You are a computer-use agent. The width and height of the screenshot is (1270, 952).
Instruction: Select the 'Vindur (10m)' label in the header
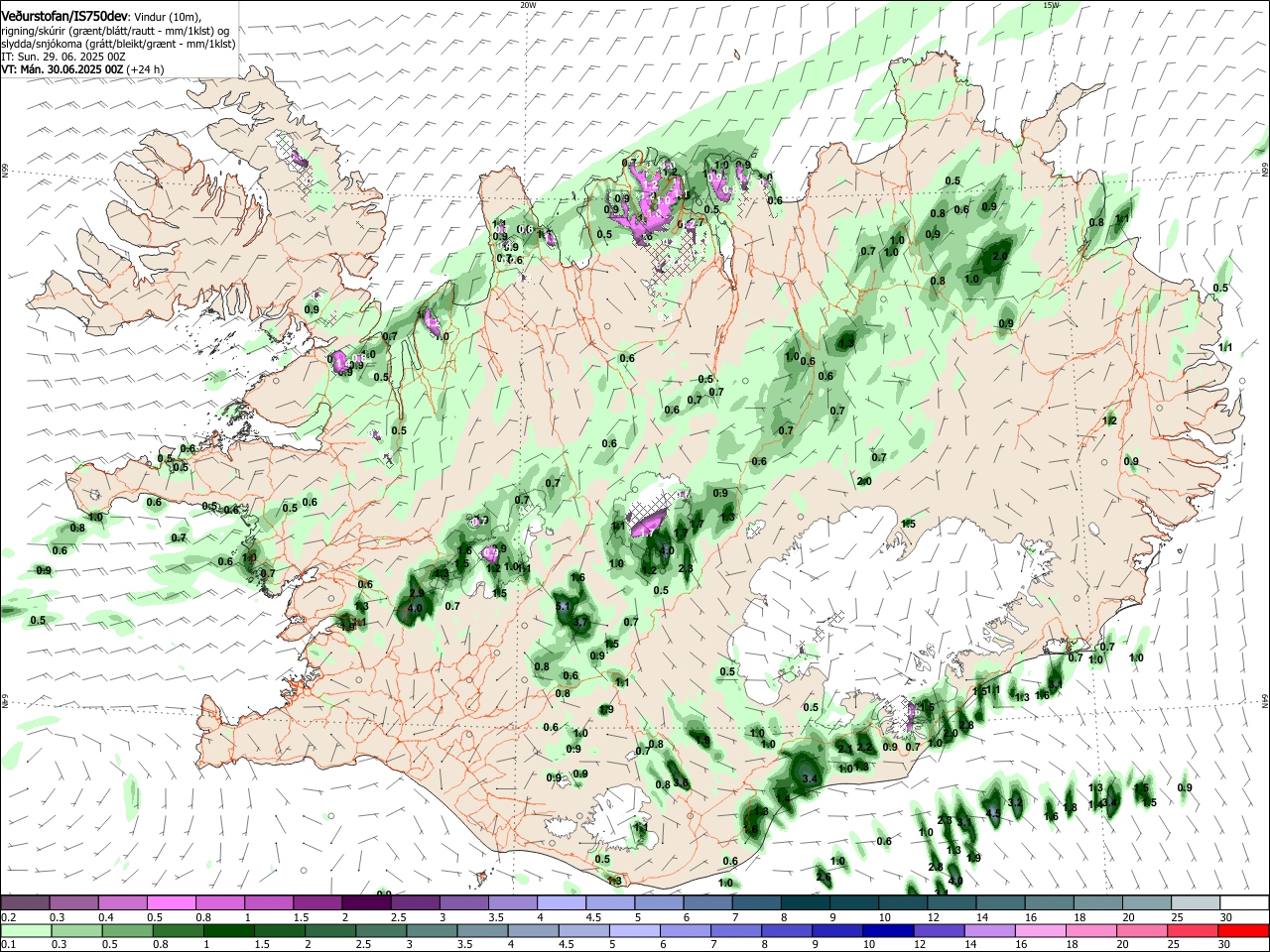[167, 17]
